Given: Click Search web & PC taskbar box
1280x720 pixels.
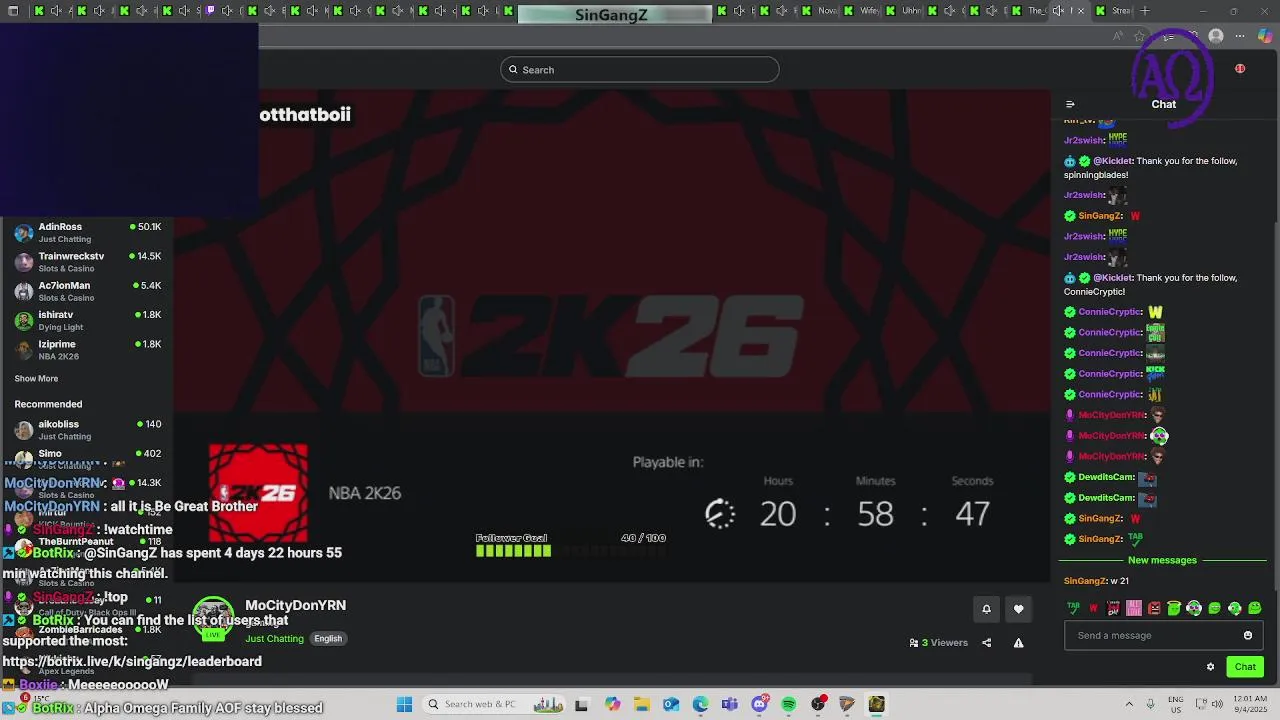Looking at the screenshot, I should point(493,704).
